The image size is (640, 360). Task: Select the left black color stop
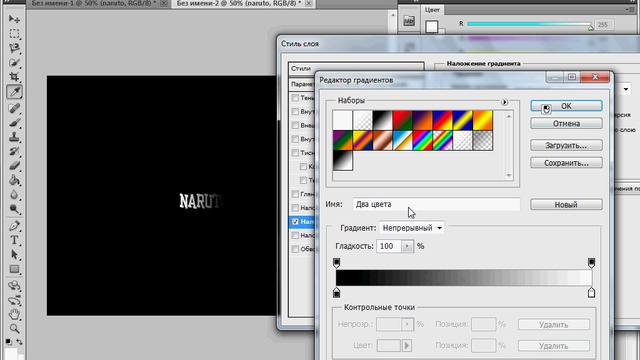(336, 292)
